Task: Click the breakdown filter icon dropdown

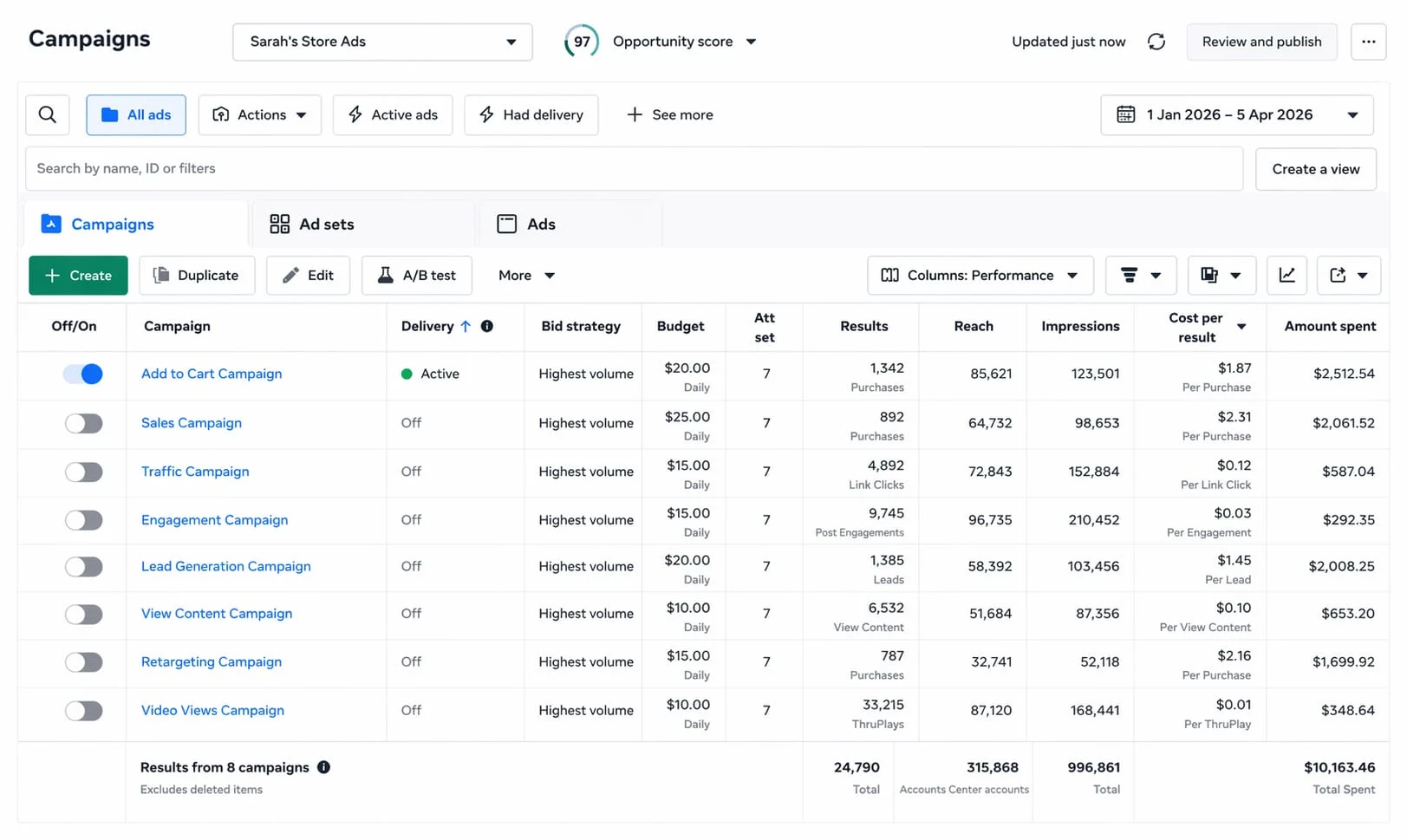Action: (x=1141, y=275)
